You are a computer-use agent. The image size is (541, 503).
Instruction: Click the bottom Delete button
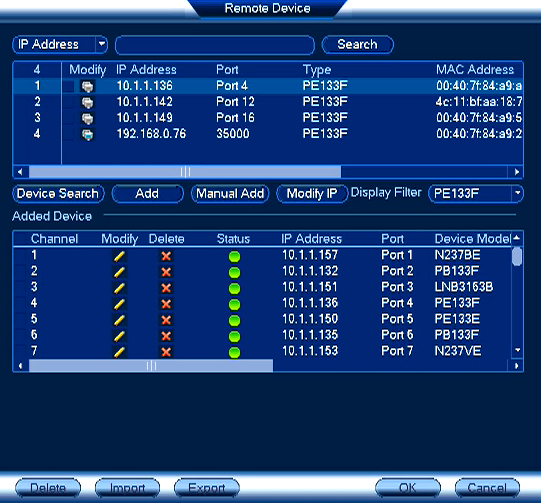click(x=48, y=488)
